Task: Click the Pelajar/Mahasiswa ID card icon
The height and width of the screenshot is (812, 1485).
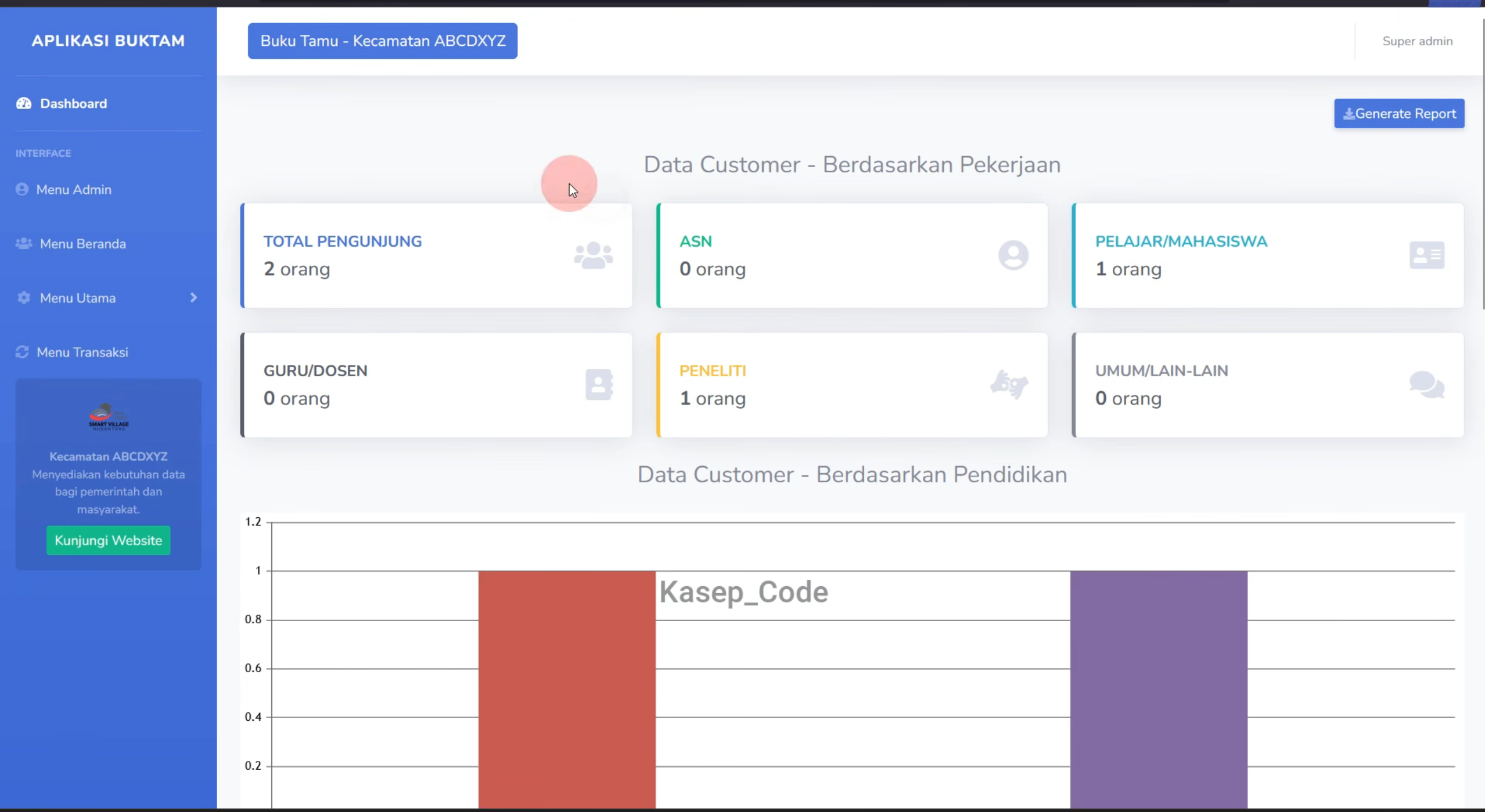Action: coord(1427,255)
